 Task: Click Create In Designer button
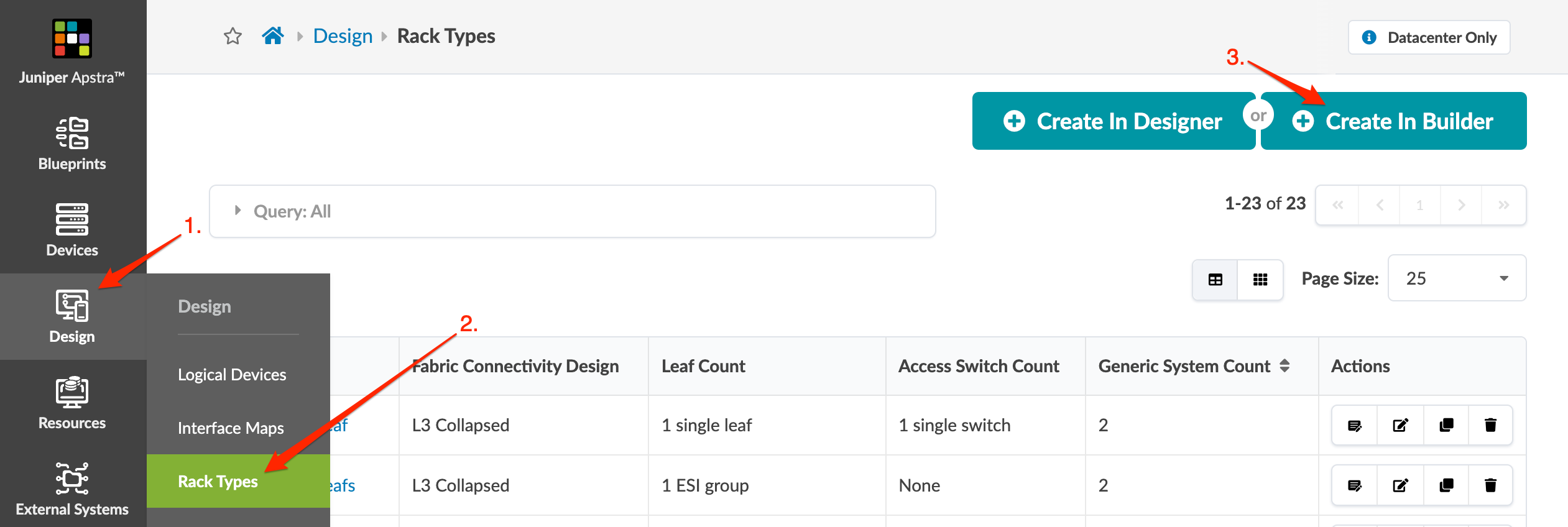(1113, 121)
